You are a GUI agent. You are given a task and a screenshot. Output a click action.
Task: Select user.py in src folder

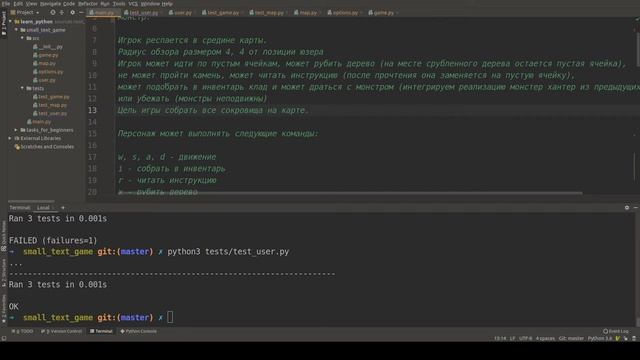[x=44, y=80]
